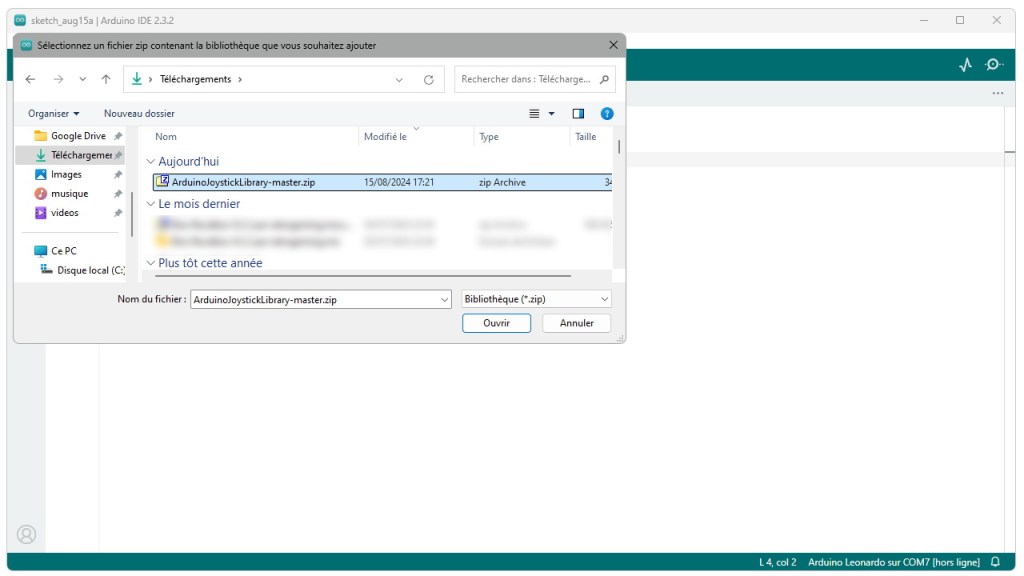The height and width of the screenshot is (576, 1024).
Task: Go up one folder level
Action: click(x=106, y=79)
